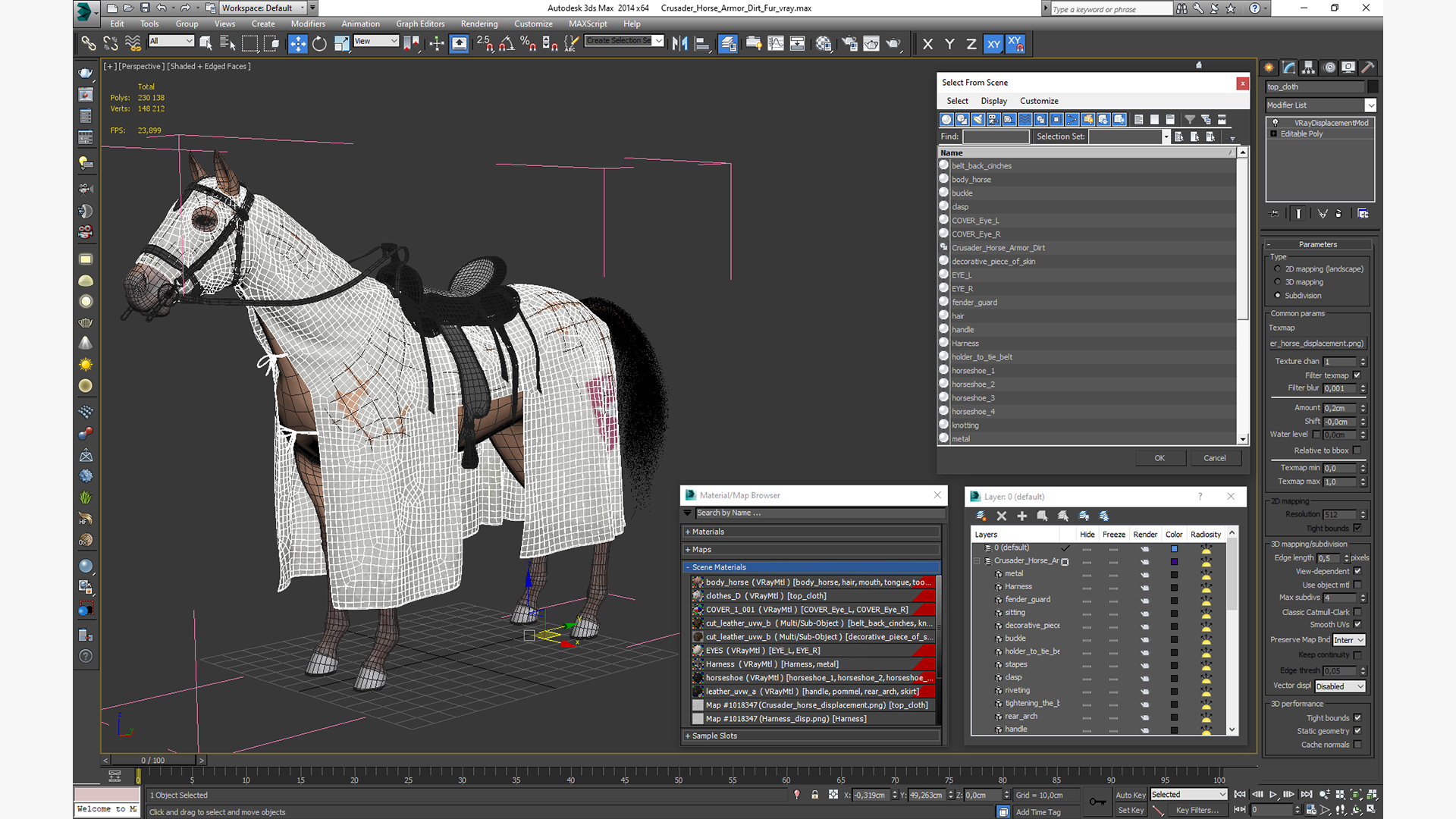Viewport: 1456px width, 819px height.
Task: Toggle selection lock padlock icon
Action: pos(814,795)
